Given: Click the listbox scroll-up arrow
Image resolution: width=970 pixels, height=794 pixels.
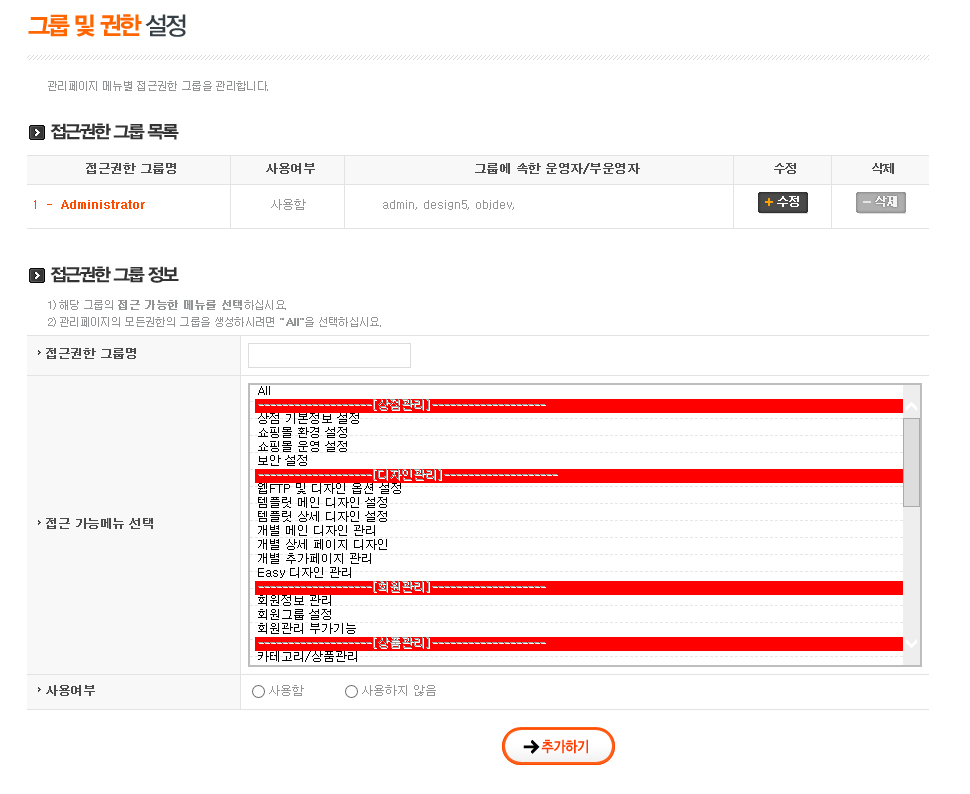Looking at the screenshot, I should coord(911,407).
